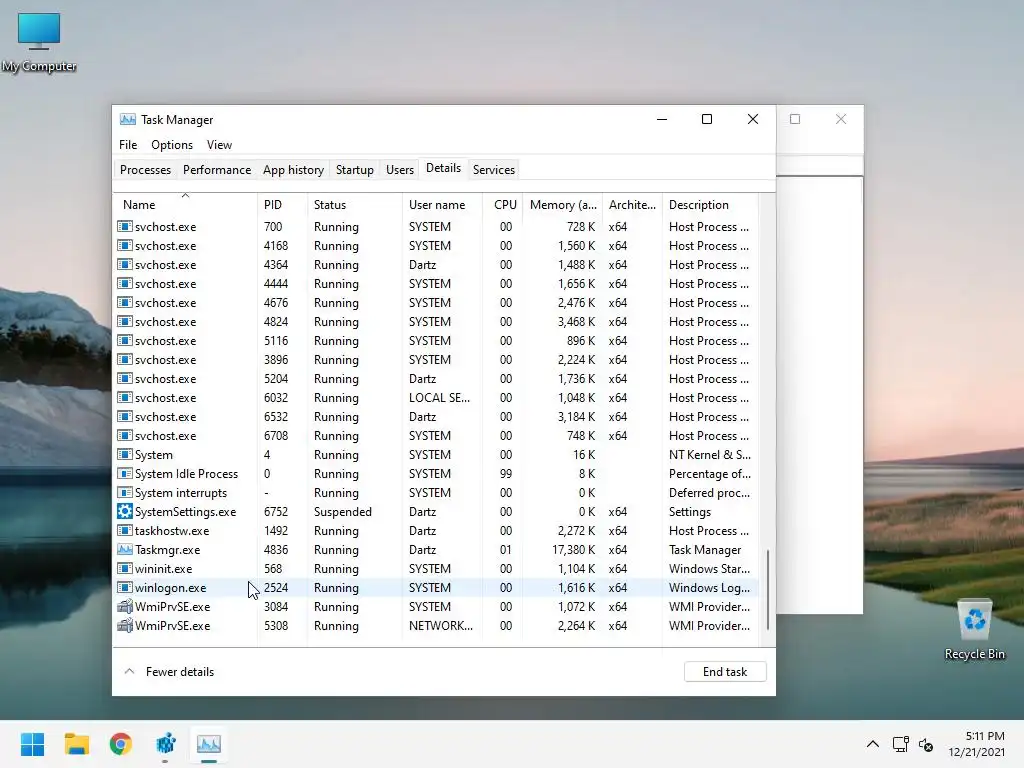Click the 17,380 K memory value
The height and width of the screenshot is (768, 1024).
[573, 549]
